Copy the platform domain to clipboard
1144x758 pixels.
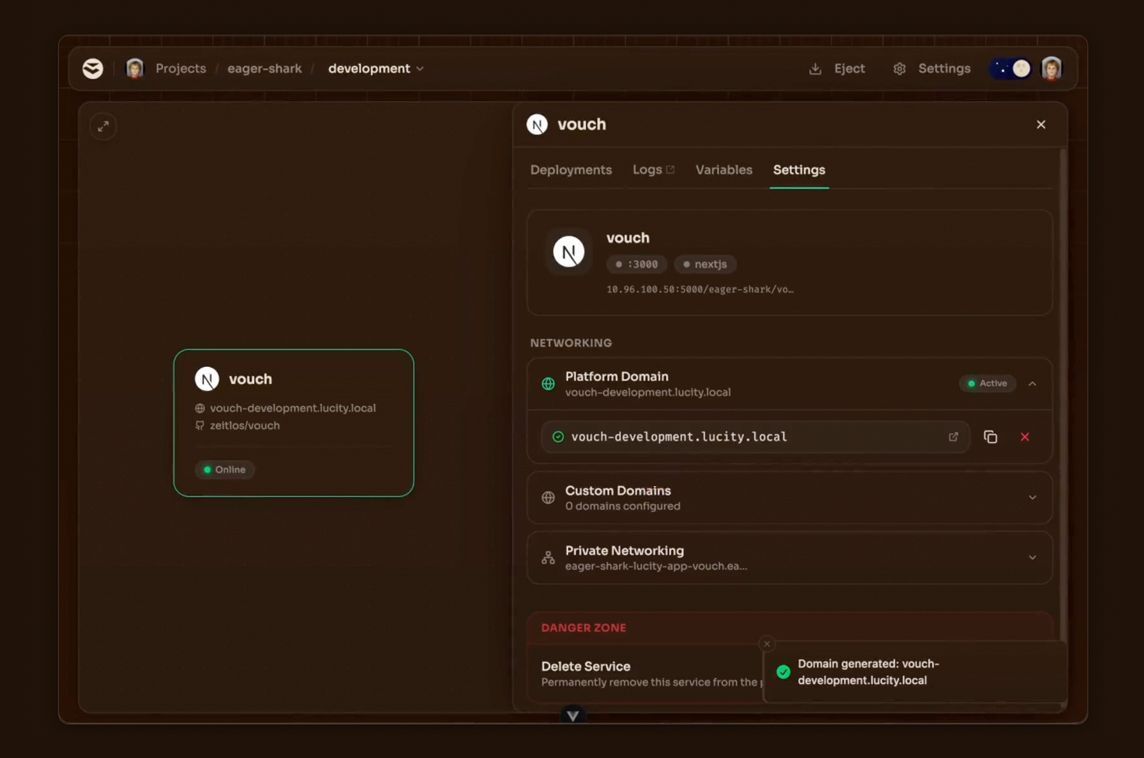(990, 437)
